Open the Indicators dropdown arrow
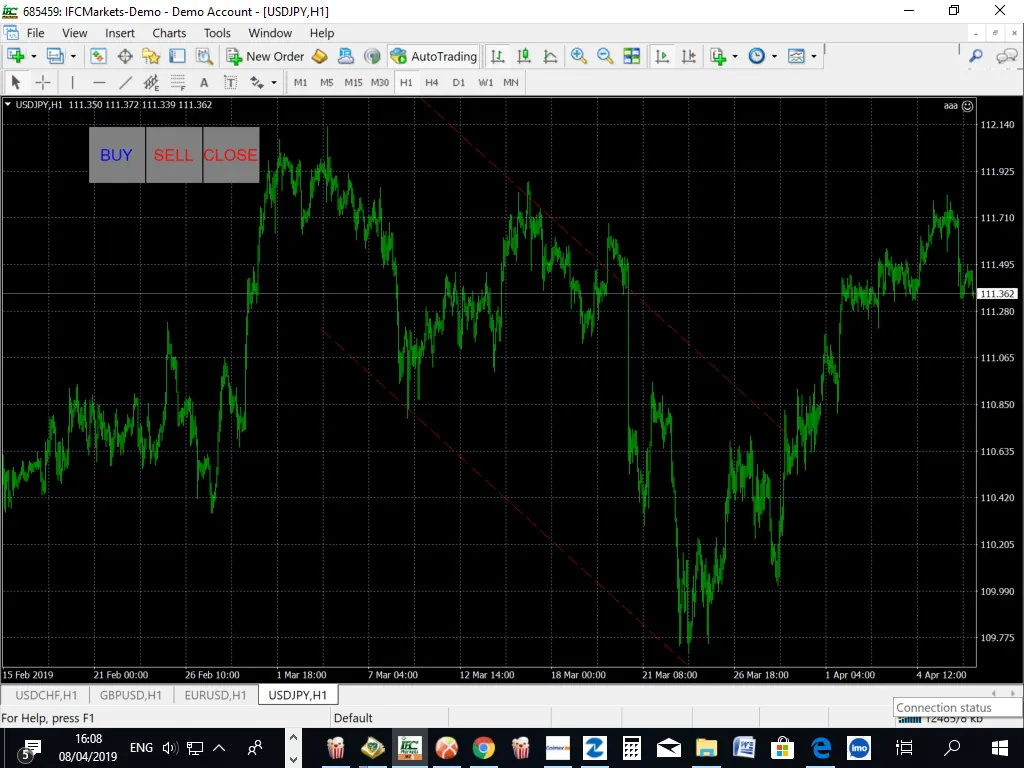1024x768 pixels. pyautogui.click(x=733, y=56)
